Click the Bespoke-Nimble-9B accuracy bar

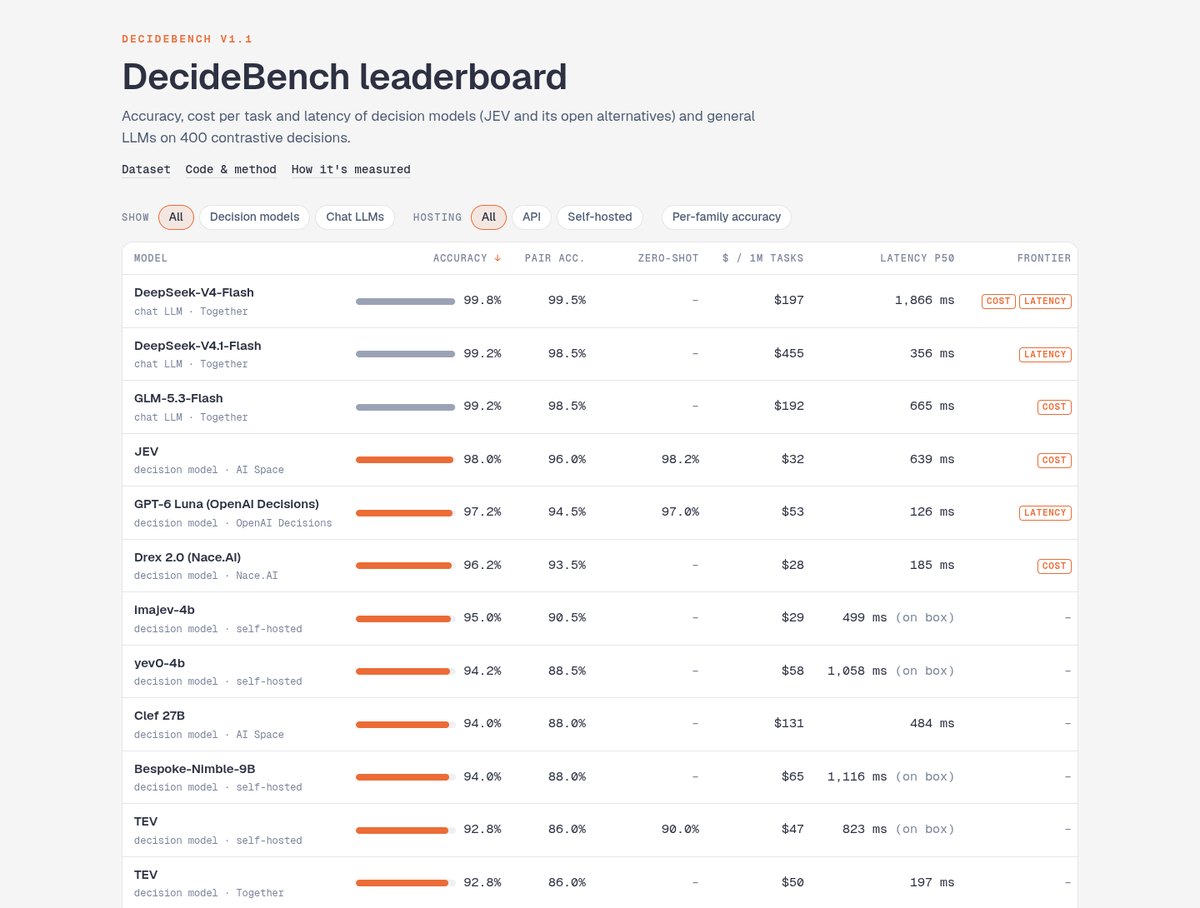pos(405,777)
